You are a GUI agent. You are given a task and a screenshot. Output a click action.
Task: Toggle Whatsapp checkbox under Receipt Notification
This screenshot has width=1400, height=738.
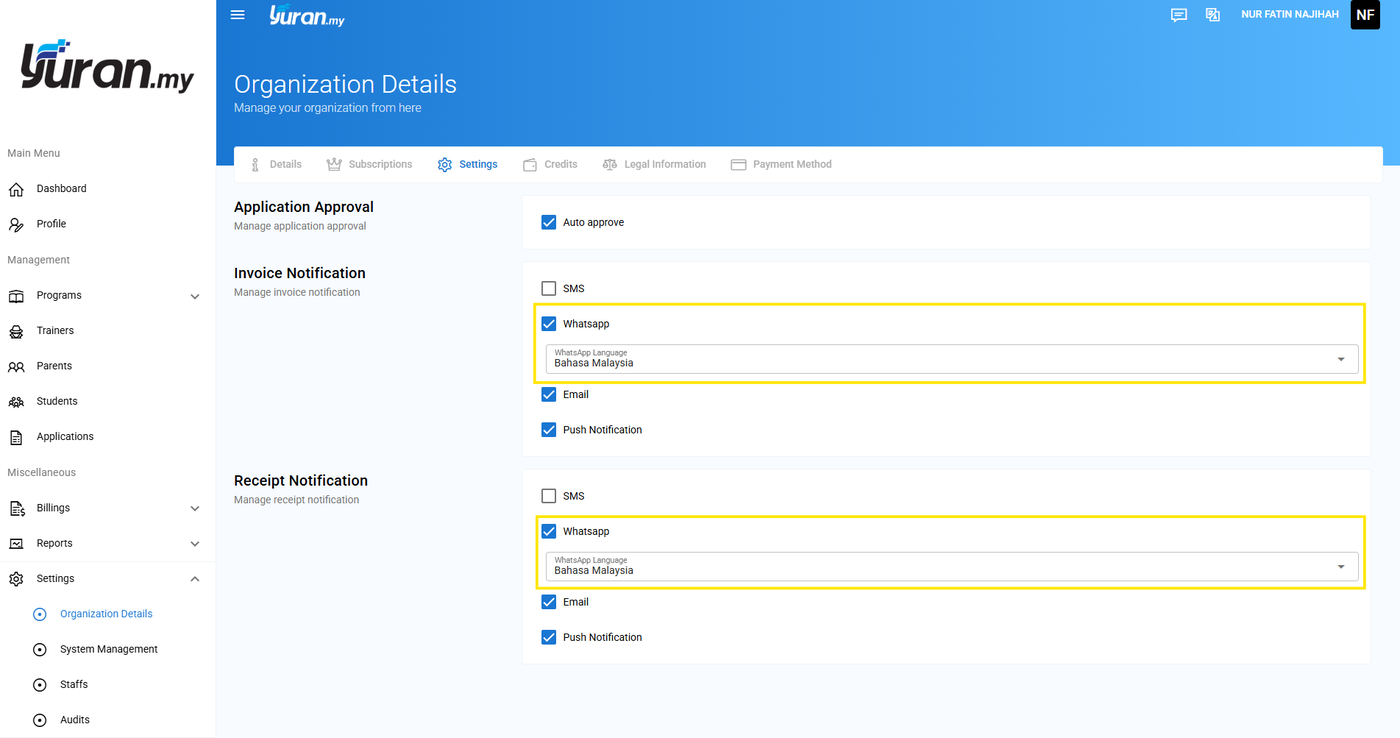[x=548, y=531]
